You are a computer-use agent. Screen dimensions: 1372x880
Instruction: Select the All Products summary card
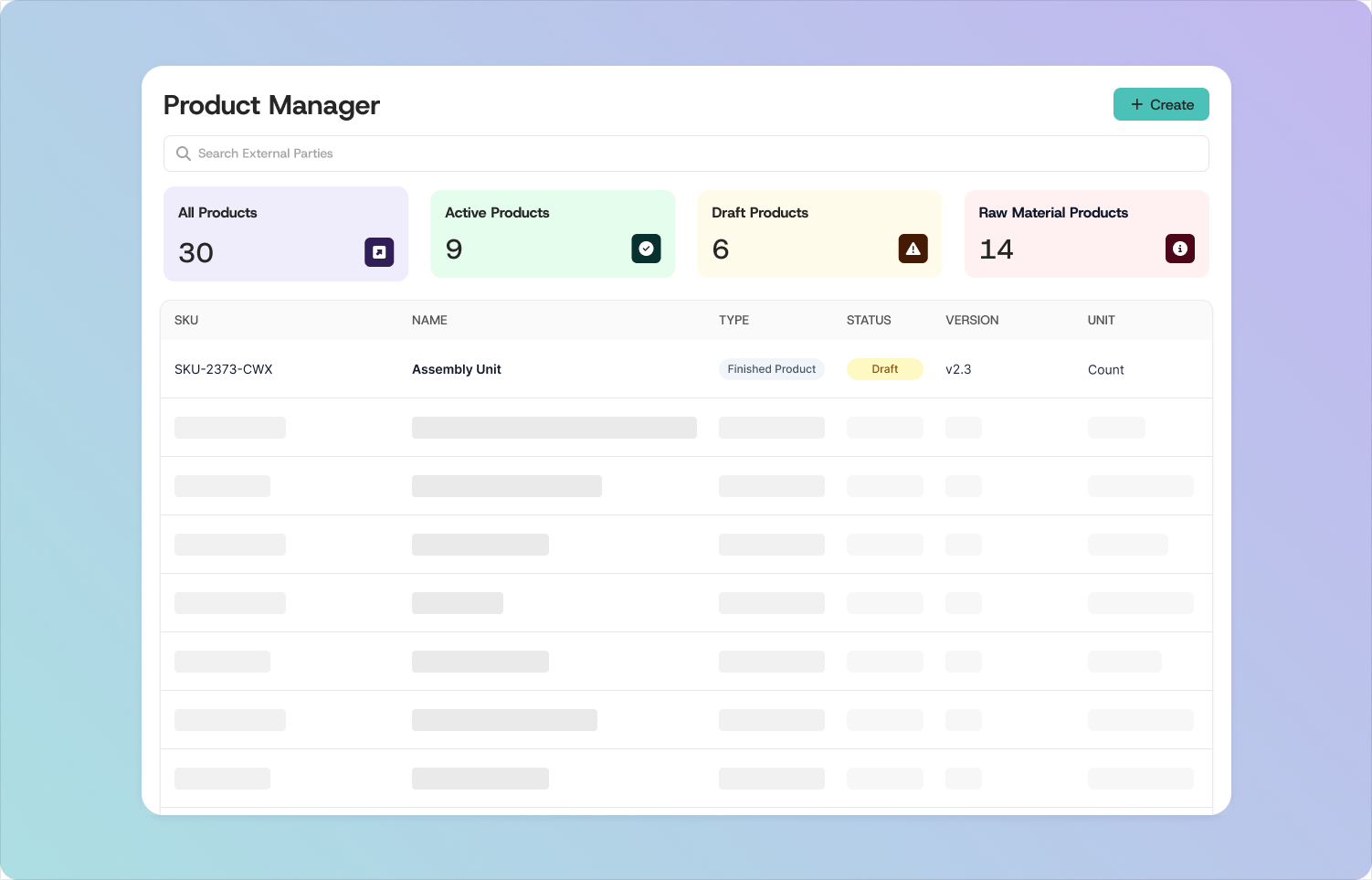286,234
